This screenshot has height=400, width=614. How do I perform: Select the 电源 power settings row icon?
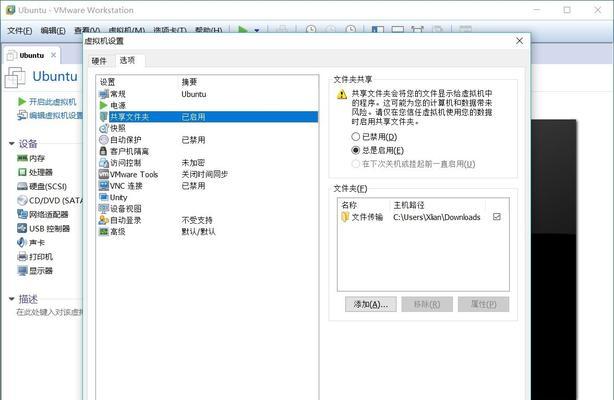[x=104, y=105]
